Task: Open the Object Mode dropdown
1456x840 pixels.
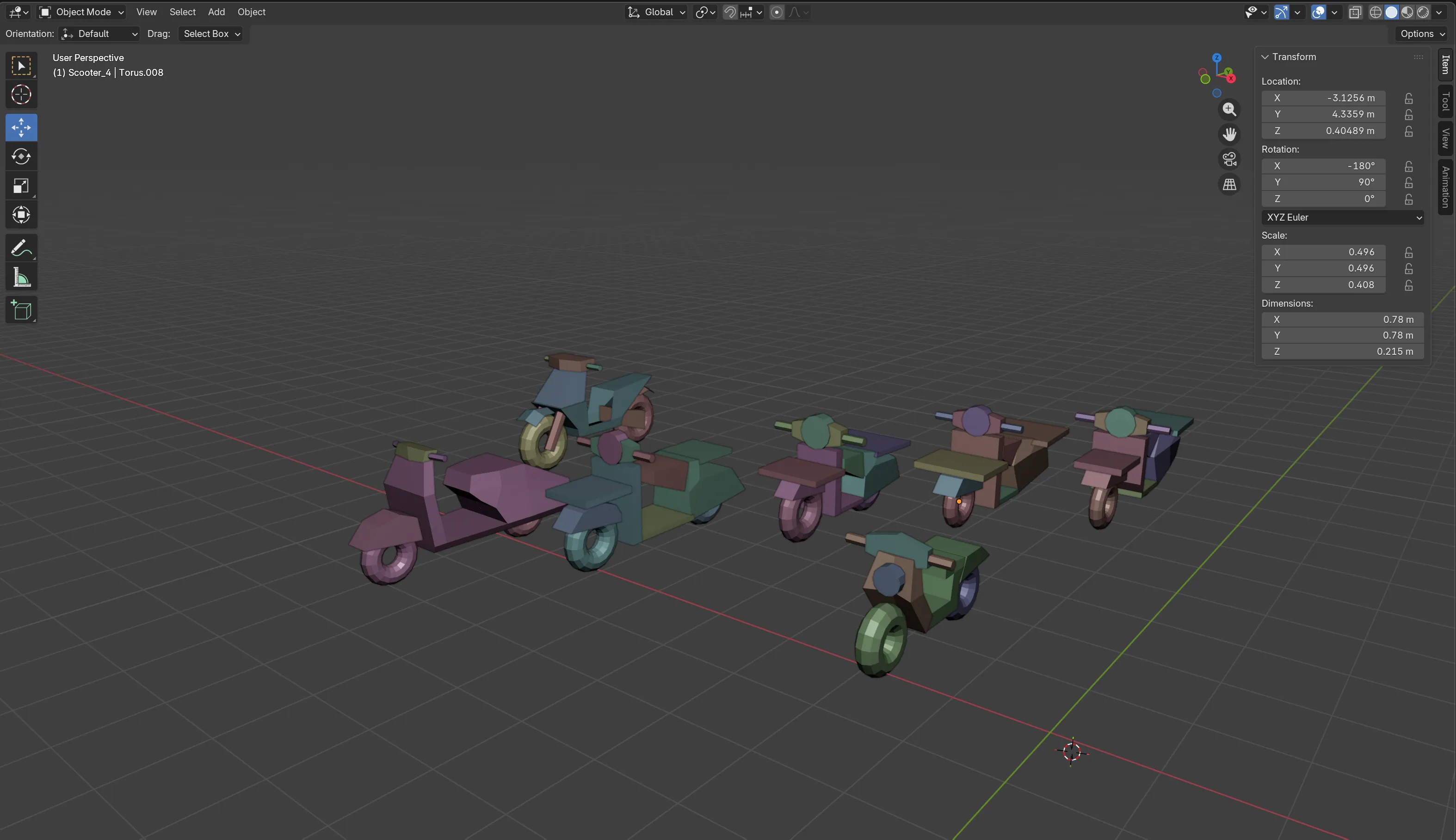Action: [x=81, y=12]
